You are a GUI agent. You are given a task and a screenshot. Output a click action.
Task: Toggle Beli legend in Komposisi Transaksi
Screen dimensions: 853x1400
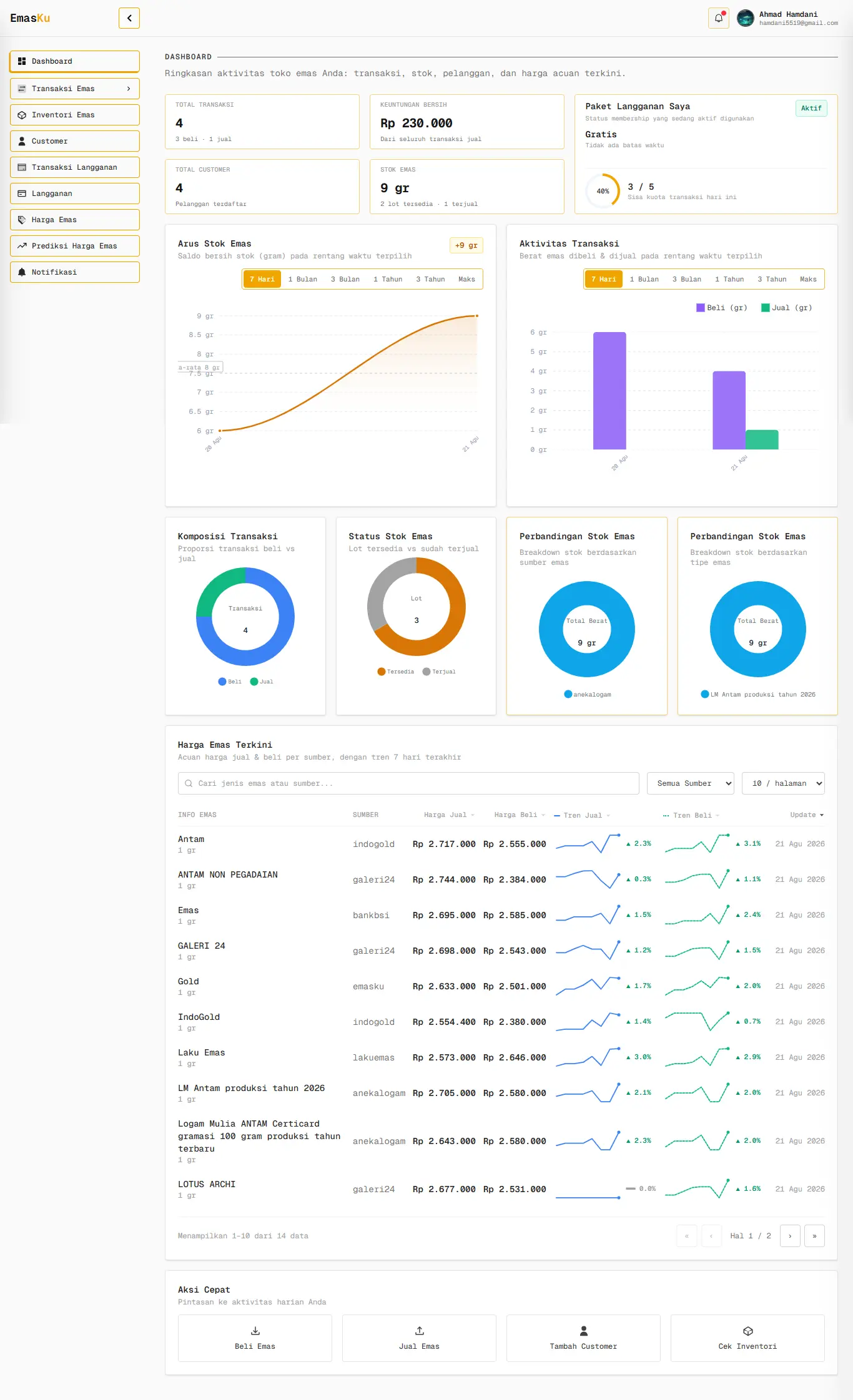pyautogui.click(x=230, y=682)
